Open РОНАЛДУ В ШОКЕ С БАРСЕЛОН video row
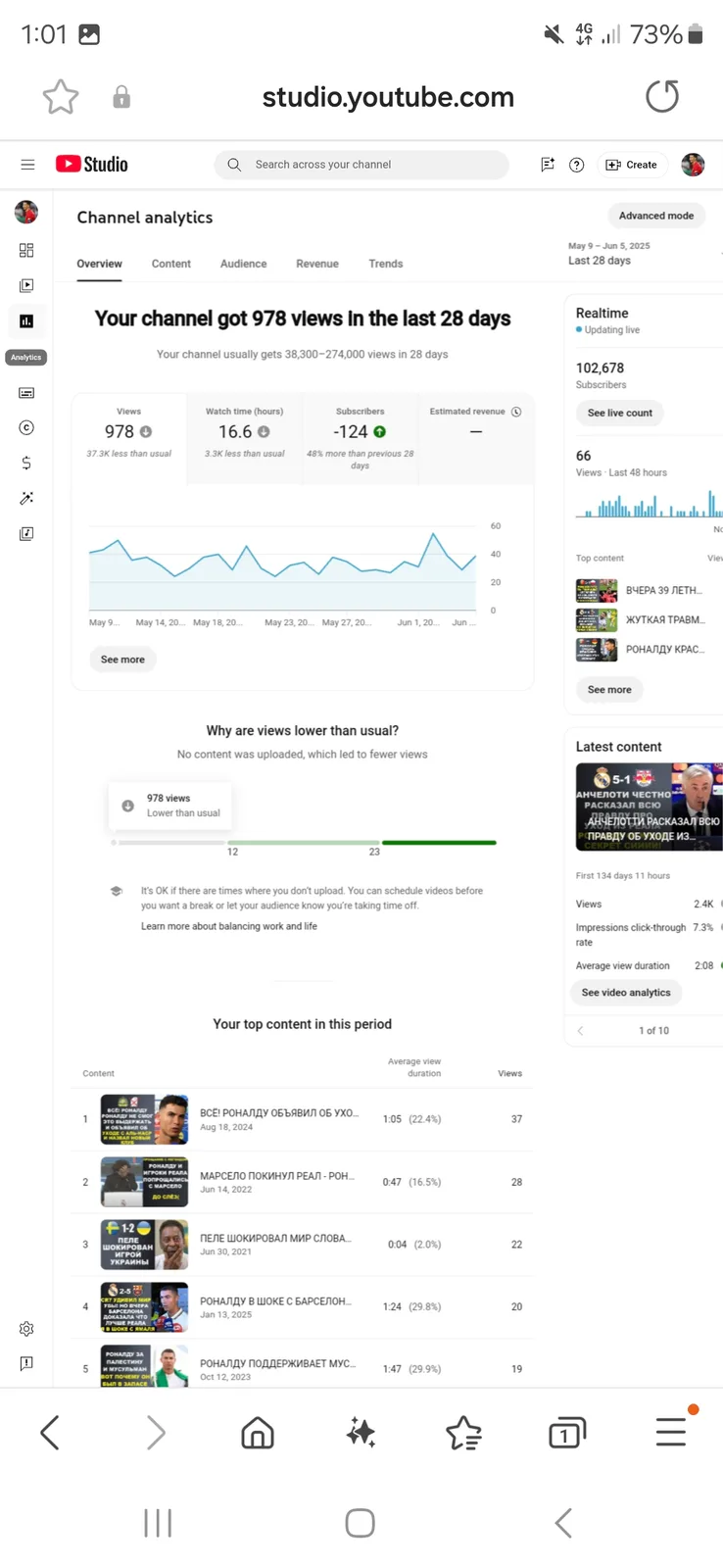Image resolution: width=723 pixels, height=1568 pixels. 303,1307
